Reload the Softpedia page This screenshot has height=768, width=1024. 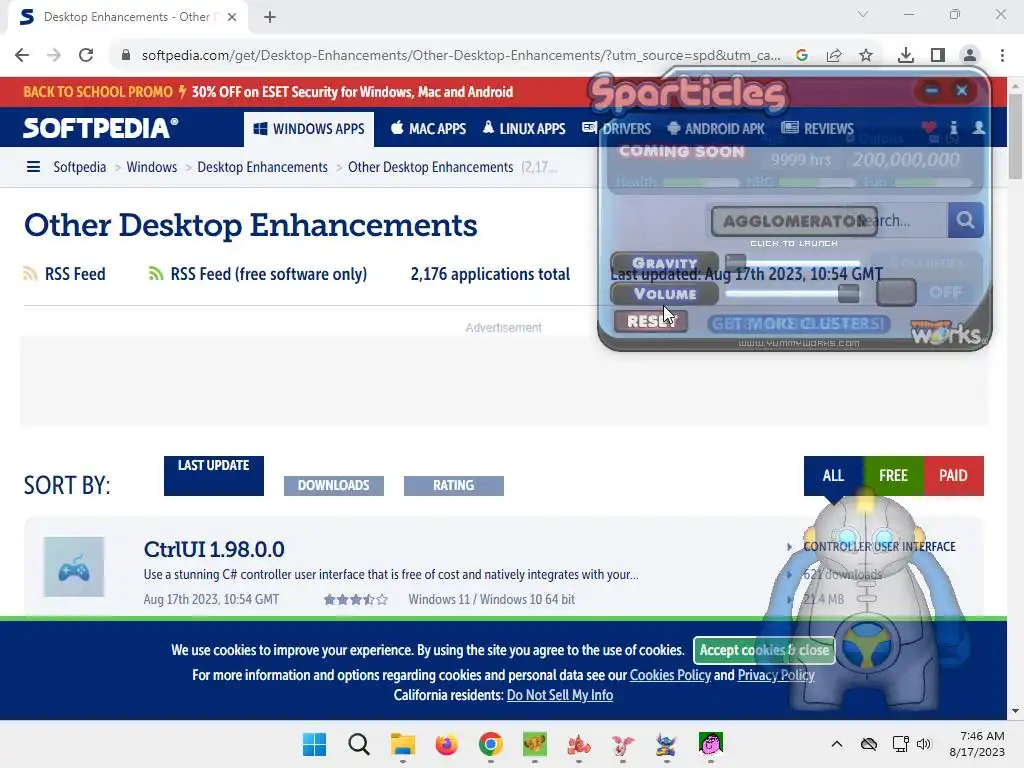pyautogui.click(x=86, y=56)
